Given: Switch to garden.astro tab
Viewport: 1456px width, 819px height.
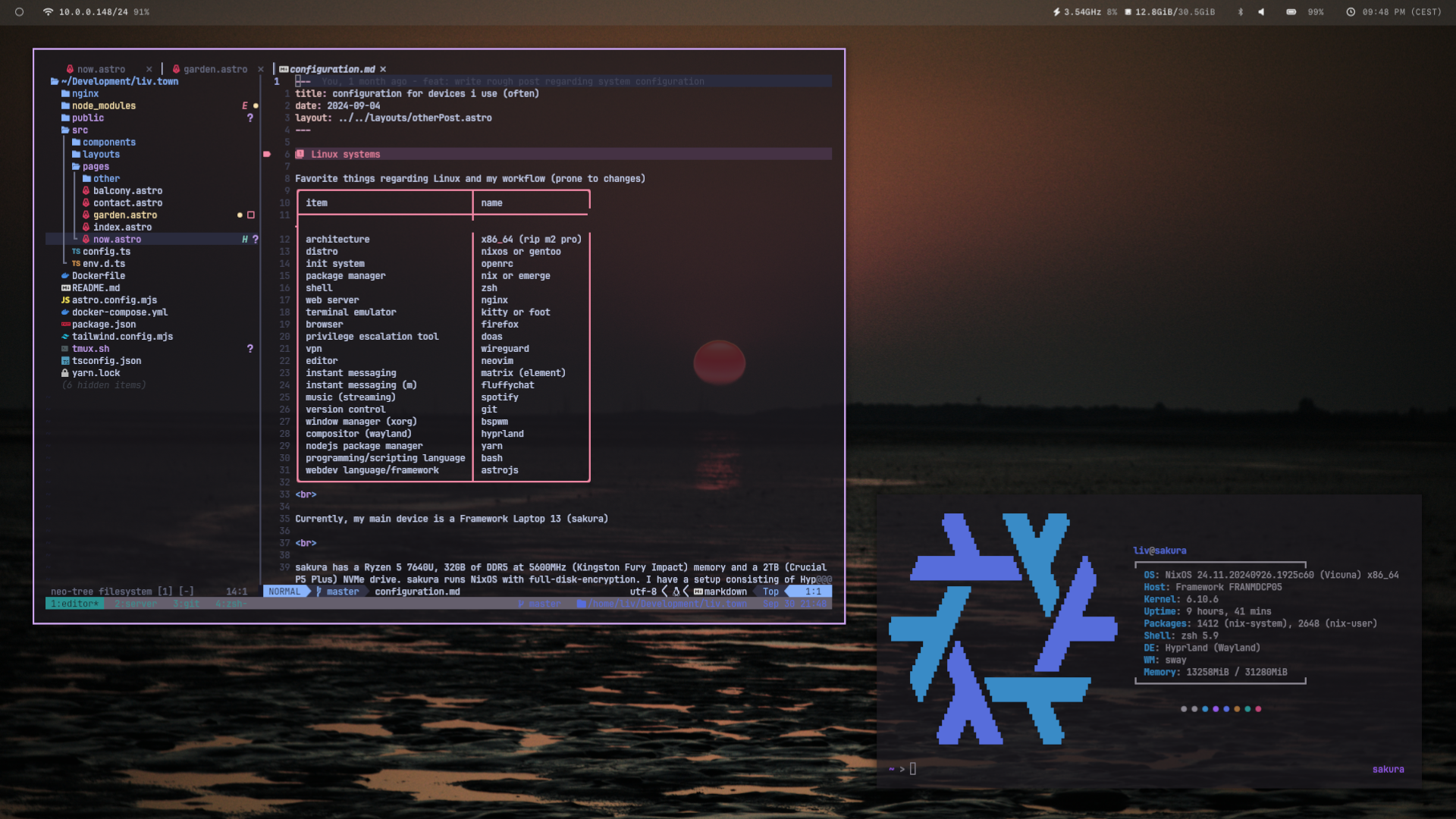Looking at the screenshot, I should coord(214,68).
